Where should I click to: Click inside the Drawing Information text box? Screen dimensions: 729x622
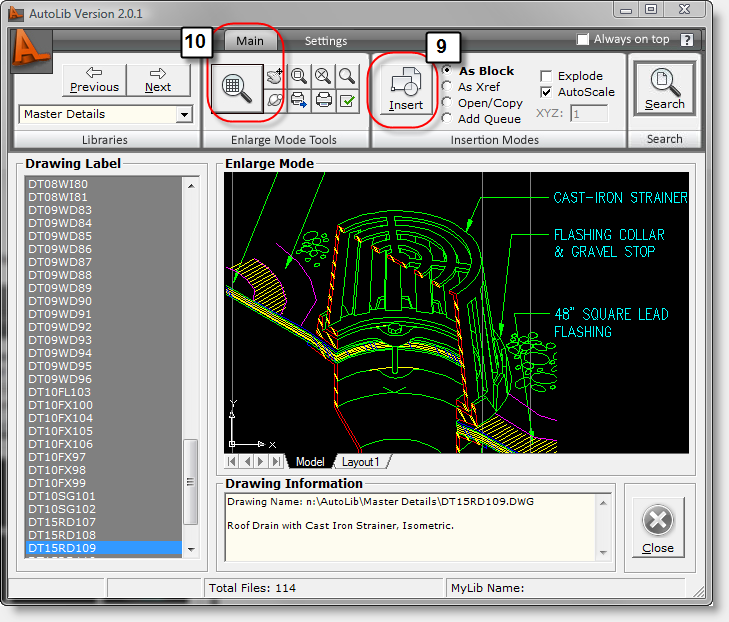(x=411, y=527)
